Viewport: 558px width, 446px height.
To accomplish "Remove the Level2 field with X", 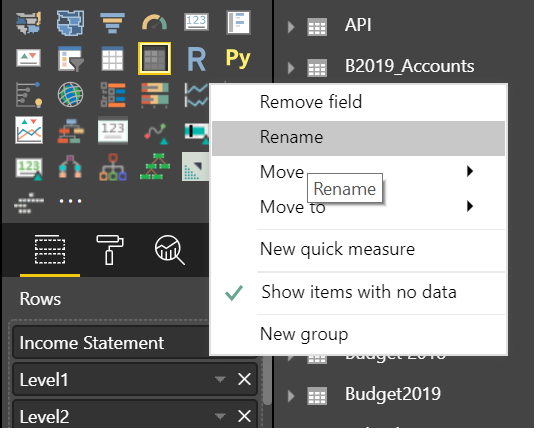I will pyautogui.click(x=244, y=416).
